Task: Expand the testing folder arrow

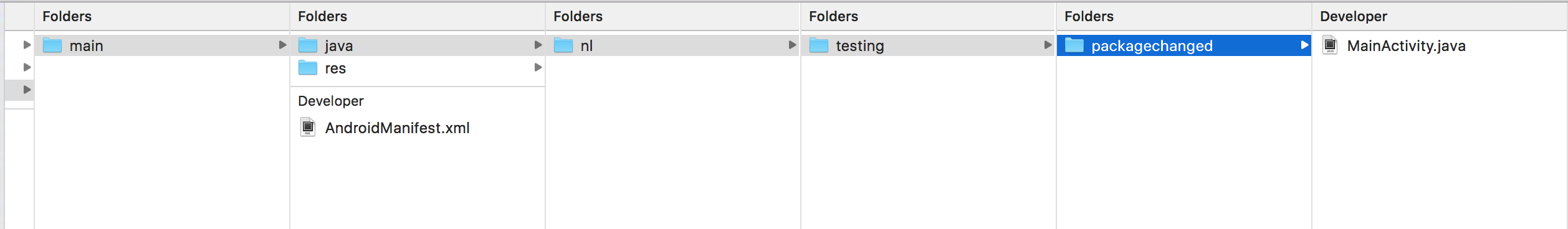Action: point(1048,45)
